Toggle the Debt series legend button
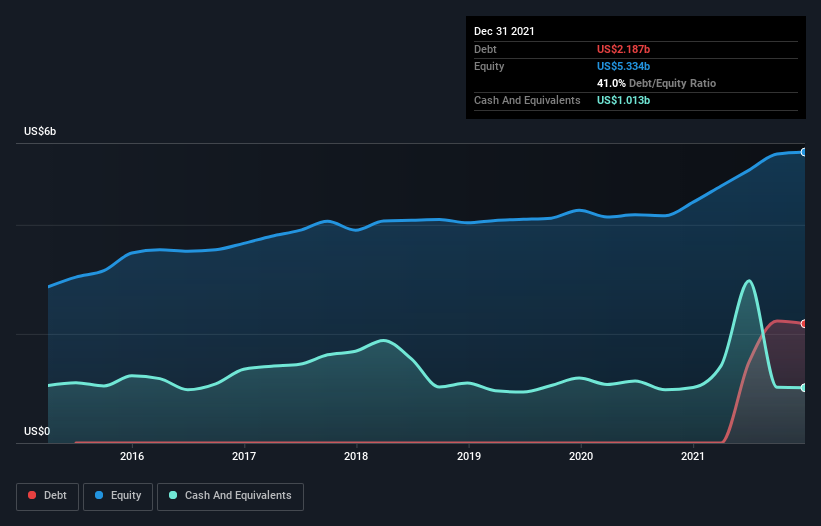Image resolution: width=821 pixels, height=526 pixels. click(x=47, y=496)
